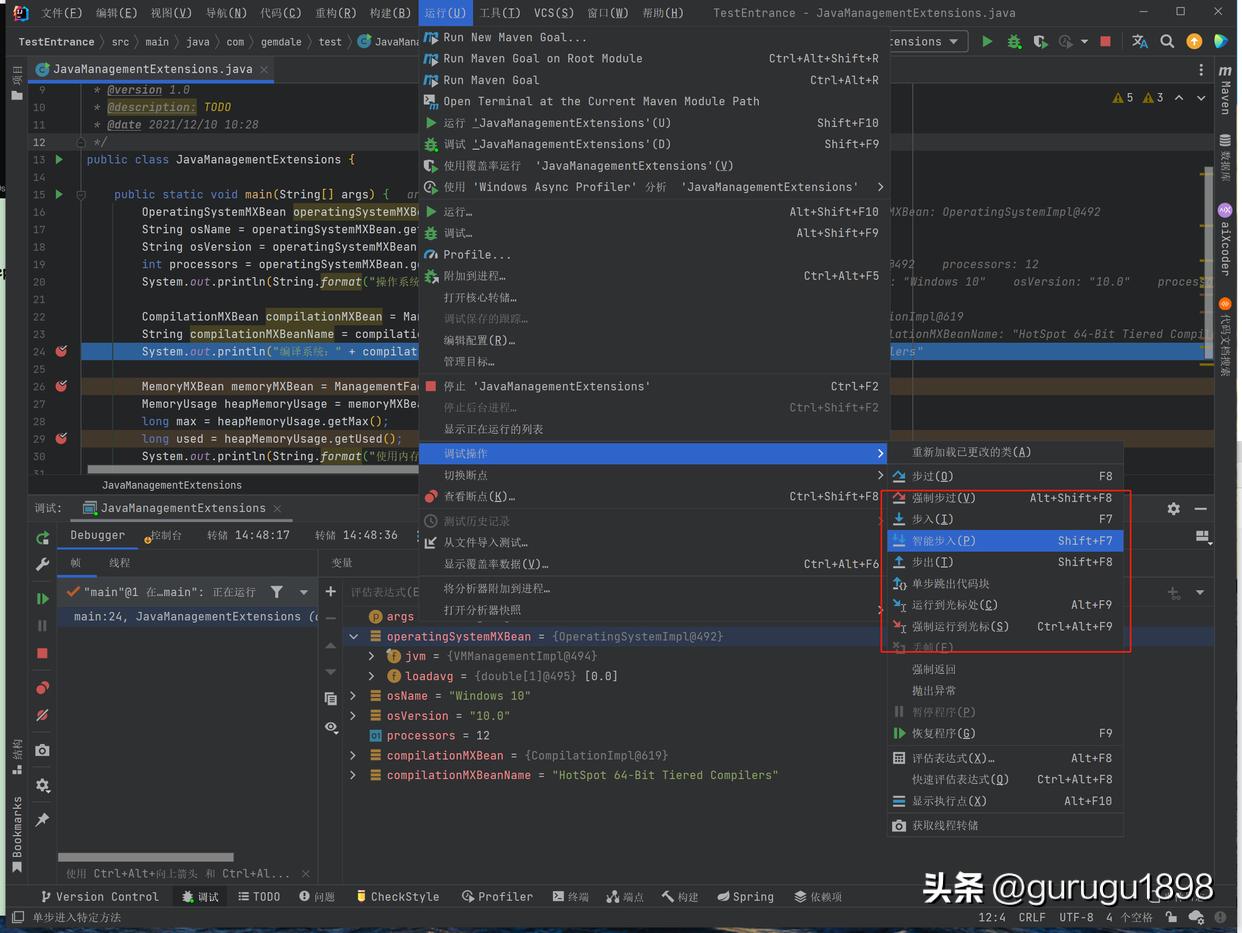The image size is (1242, 933).
Task: Stop the application with the red square icon
Action: coord(1104,42)
